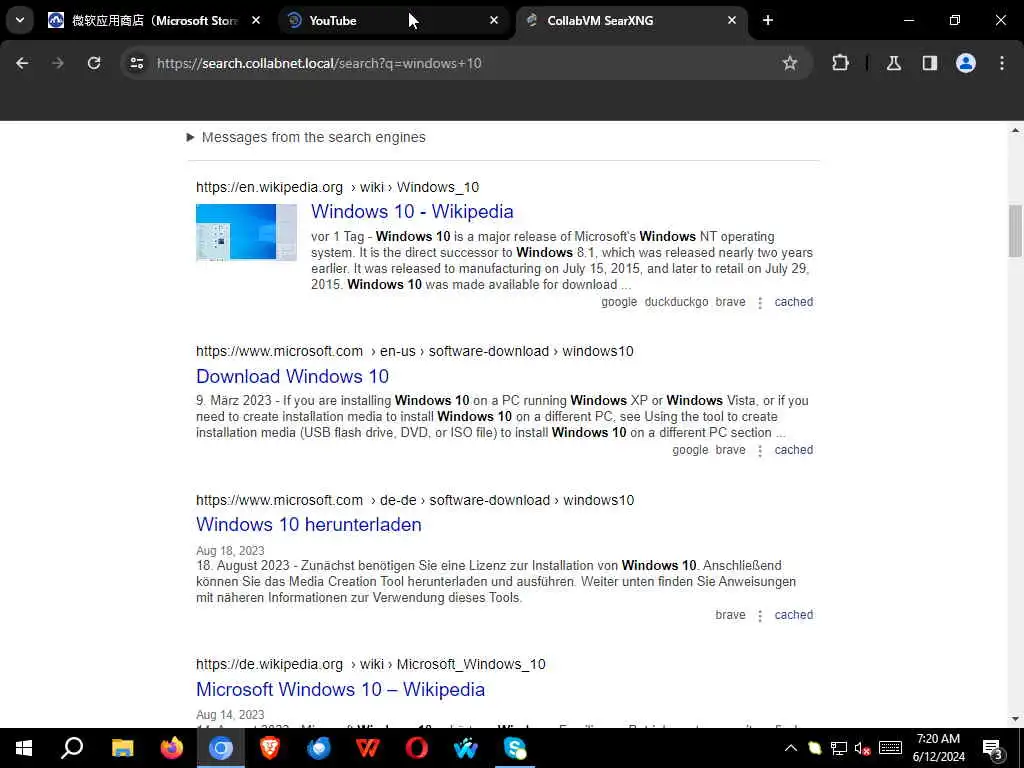Reload the current page
Image resolution: width=1024 pixels, height=768 pixels.
[94, 63]
